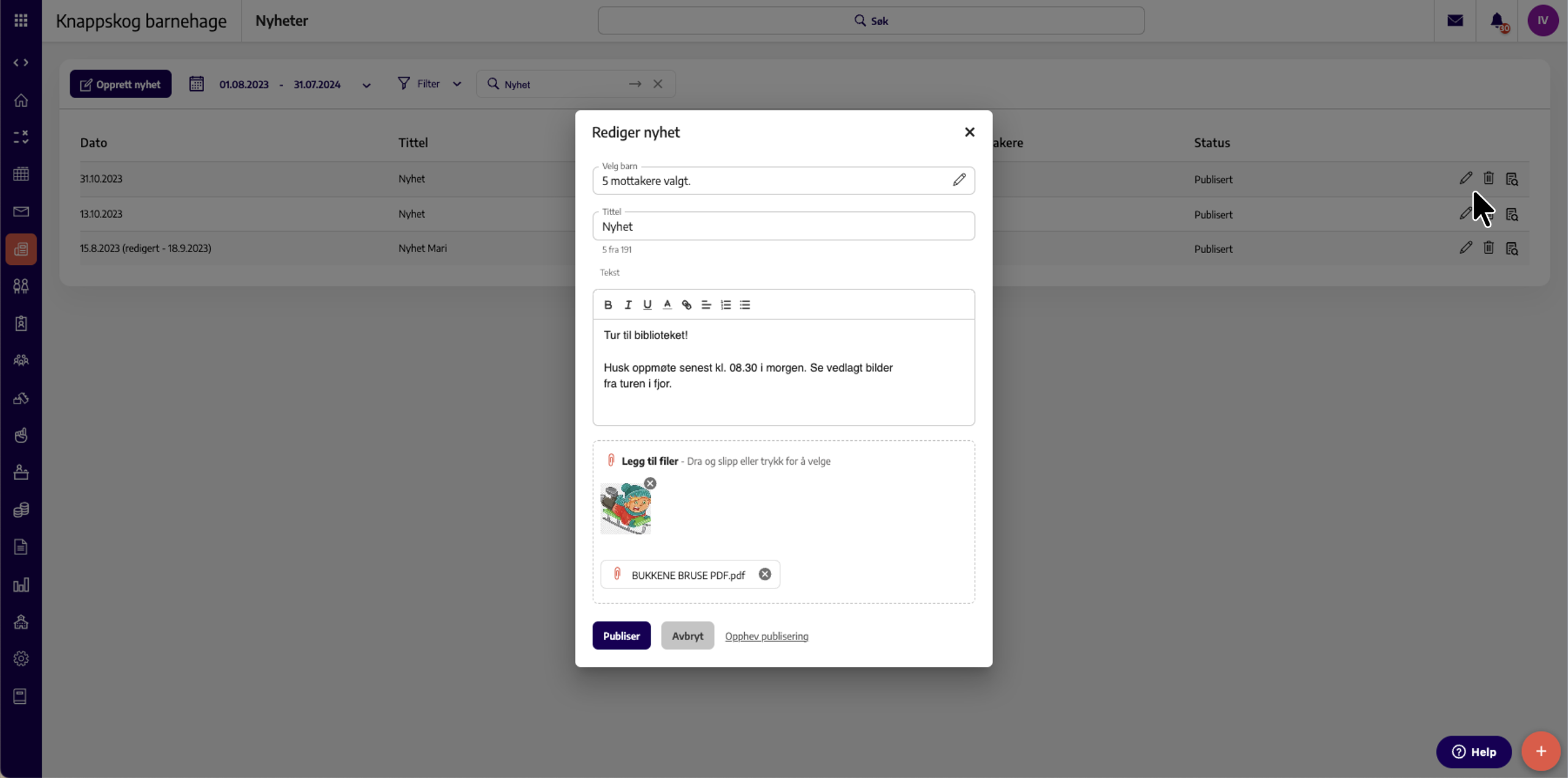Insert numbered list
The image size is (1568, 778).
coord(726,305)
